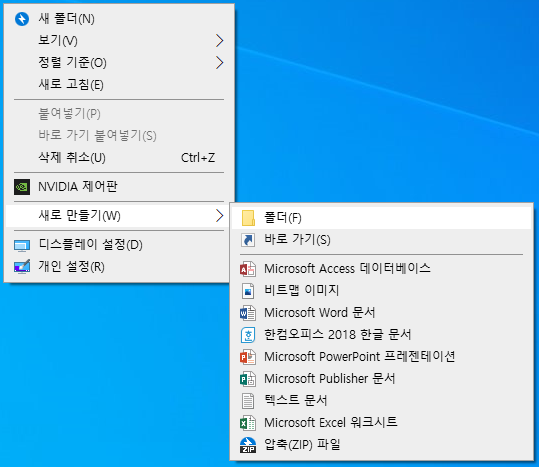Create new 텍스트 문서

[x=382, y=401]
